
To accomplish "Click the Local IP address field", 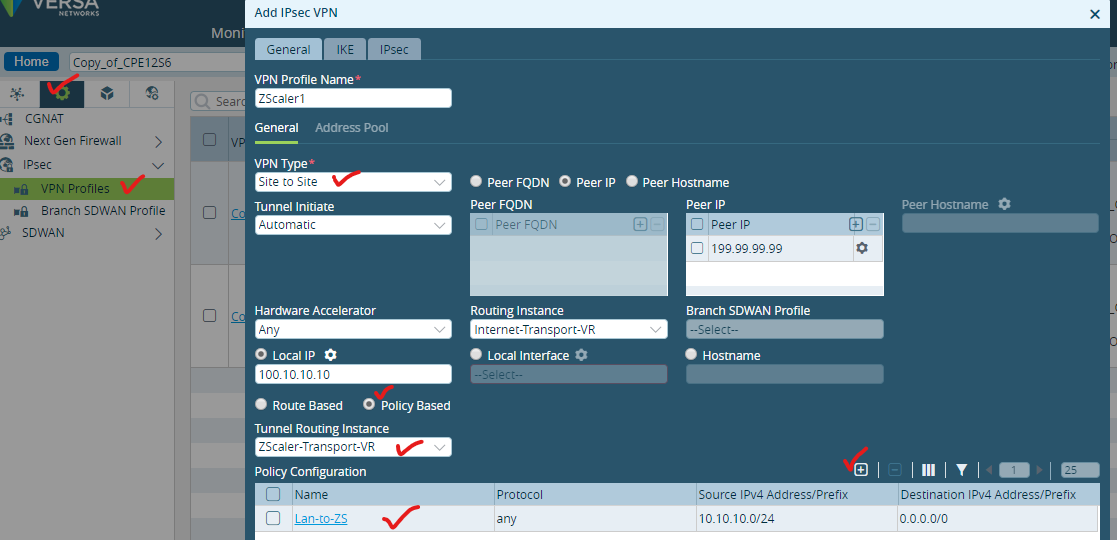I will click(x=353, y=374).
